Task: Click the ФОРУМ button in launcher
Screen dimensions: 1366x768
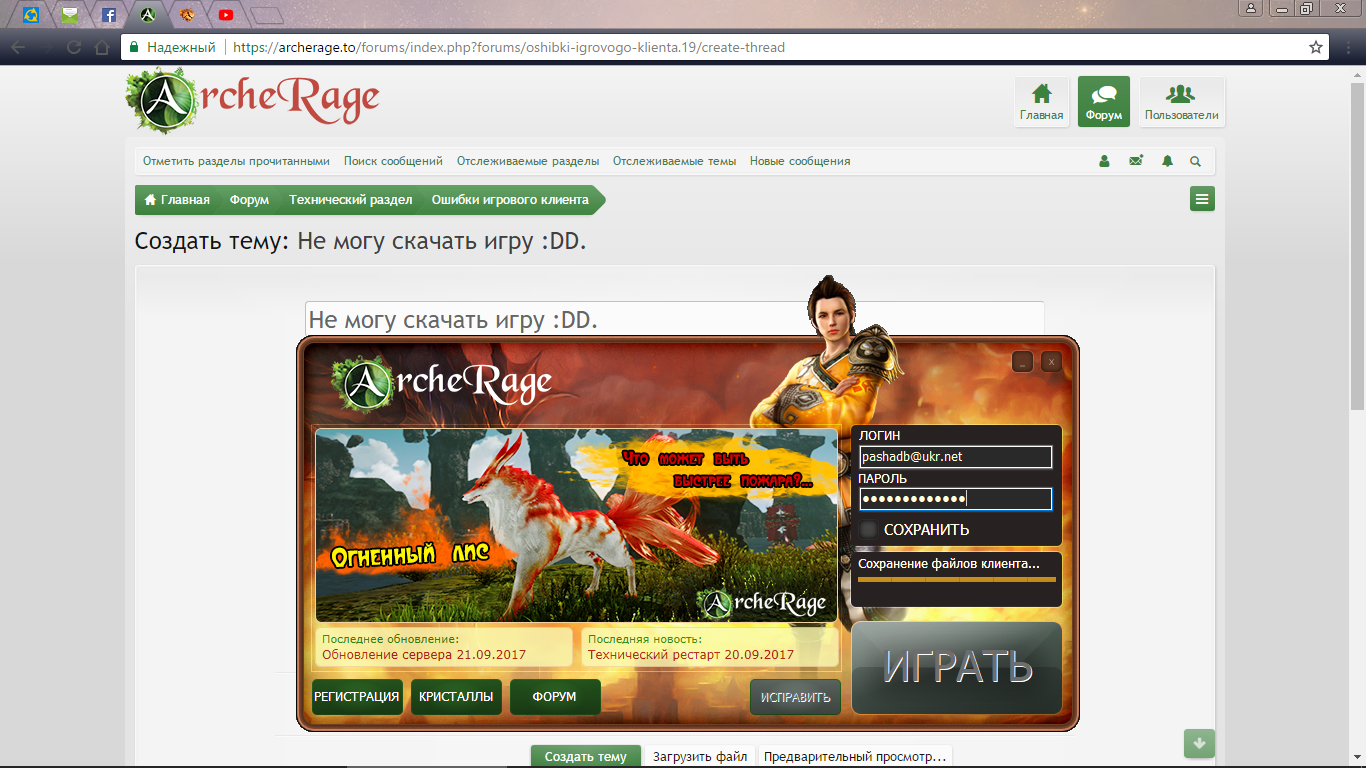Action: (x=555, y=697)
